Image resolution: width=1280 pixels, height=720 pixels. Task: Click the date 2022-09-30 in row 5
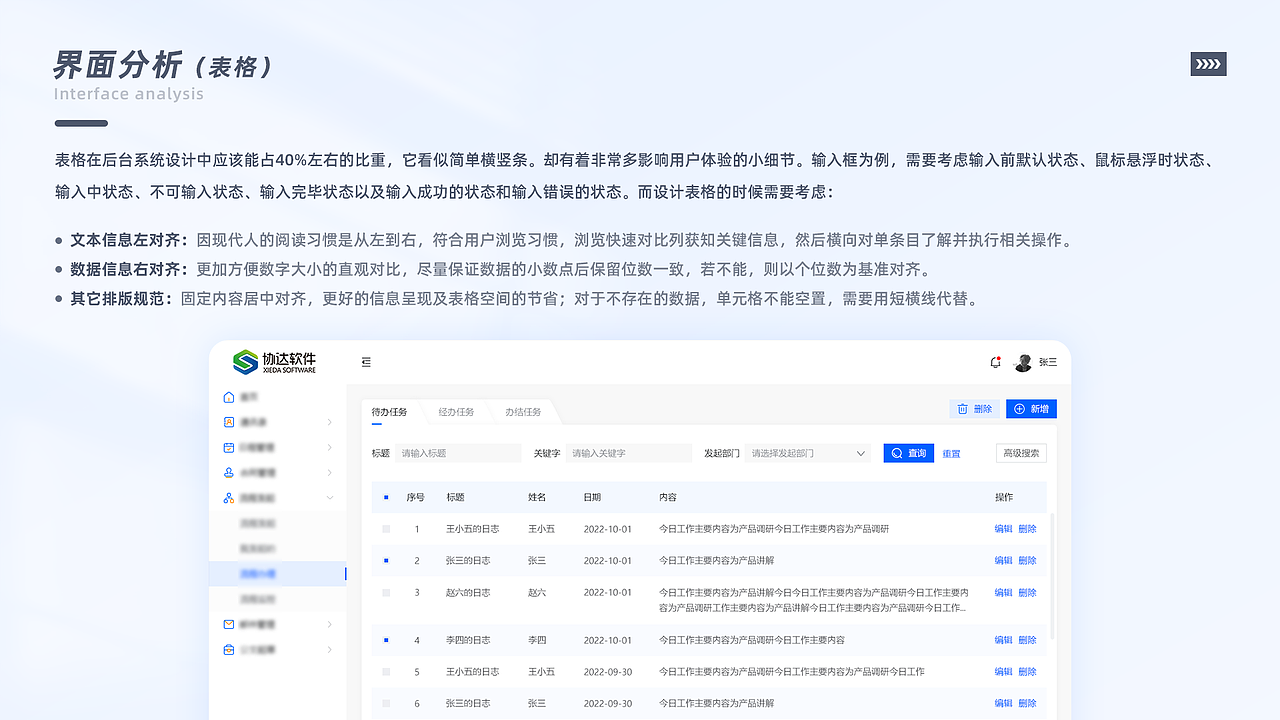(x=608, y=672)
